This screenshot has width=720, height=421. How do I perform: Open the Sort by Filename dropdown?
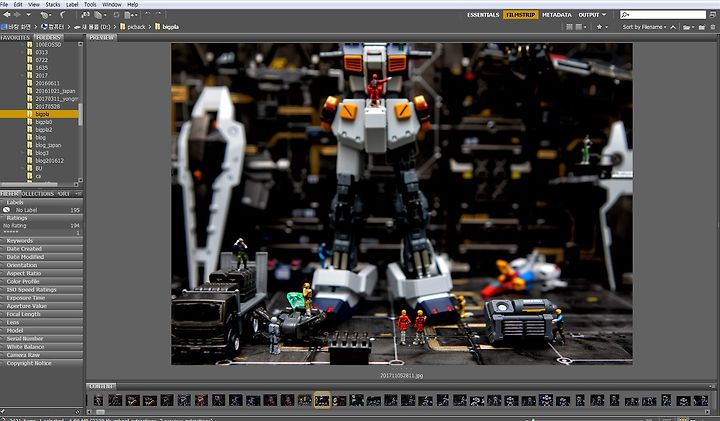[645, 27]
